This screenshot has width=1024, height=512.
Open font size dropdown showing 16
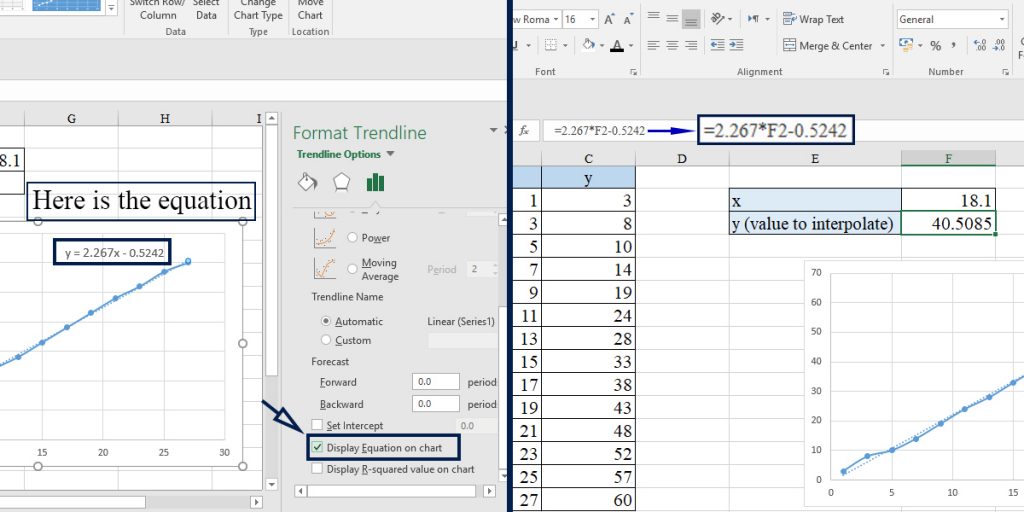[593, 19]
